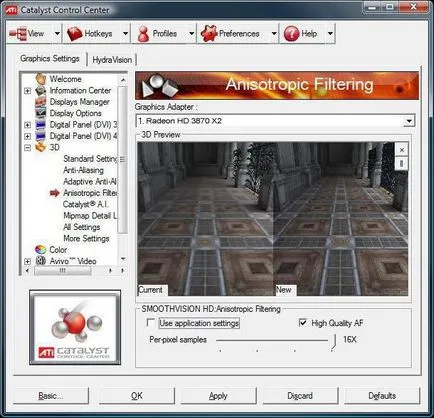Viewport: 434px width, 418px height.
Task: Click the red Help question mark icon
Action: click(291, 34)
